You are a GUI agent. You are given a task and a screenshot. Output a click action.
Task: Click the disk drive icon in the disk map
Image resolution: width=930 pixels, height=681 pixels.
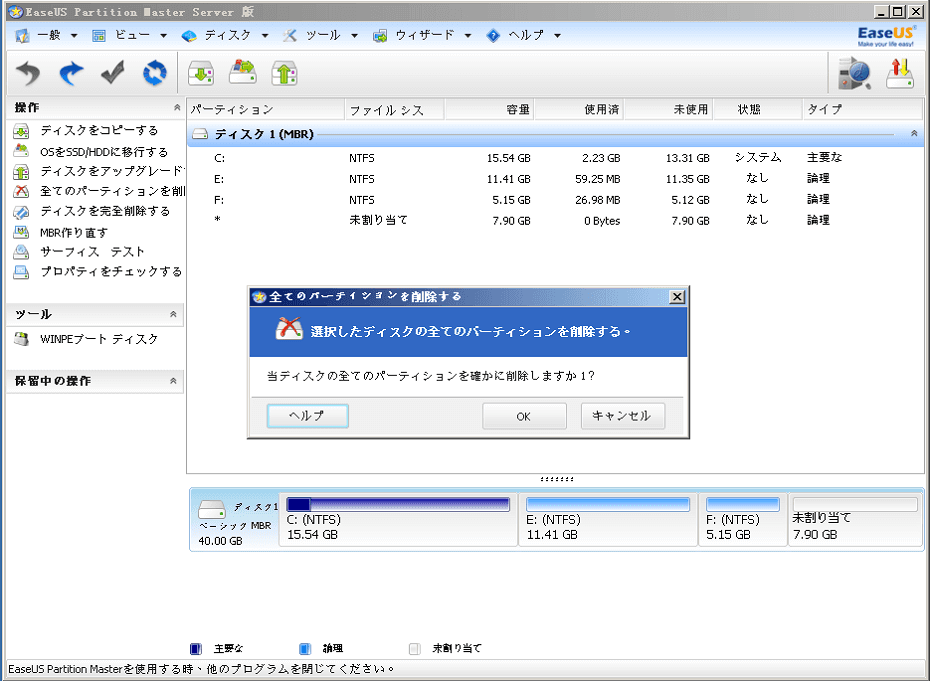212,509
